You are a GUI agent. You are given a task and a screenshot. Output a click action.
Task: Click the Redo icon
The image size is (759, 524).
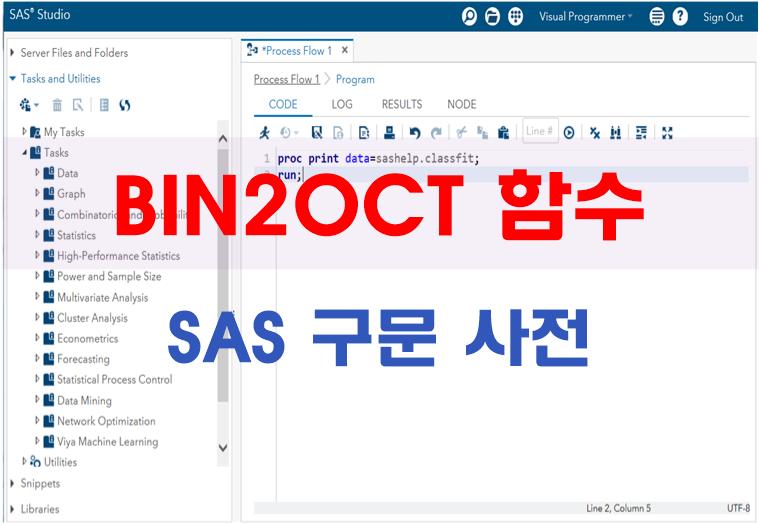tap(436, 132)
